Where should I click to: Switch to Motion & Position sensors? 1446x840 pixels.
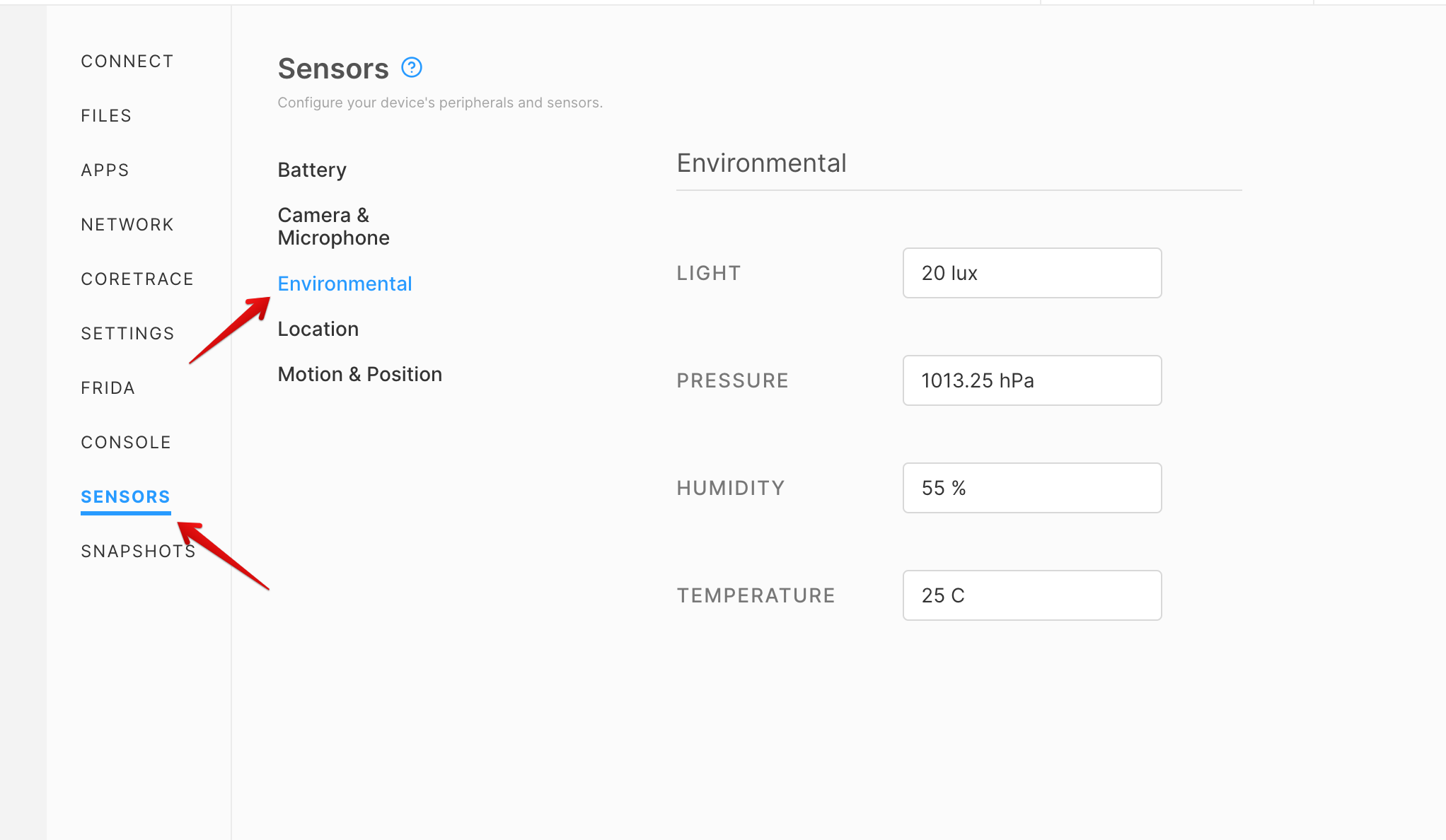pyautogui.click(x=360, y=375)
